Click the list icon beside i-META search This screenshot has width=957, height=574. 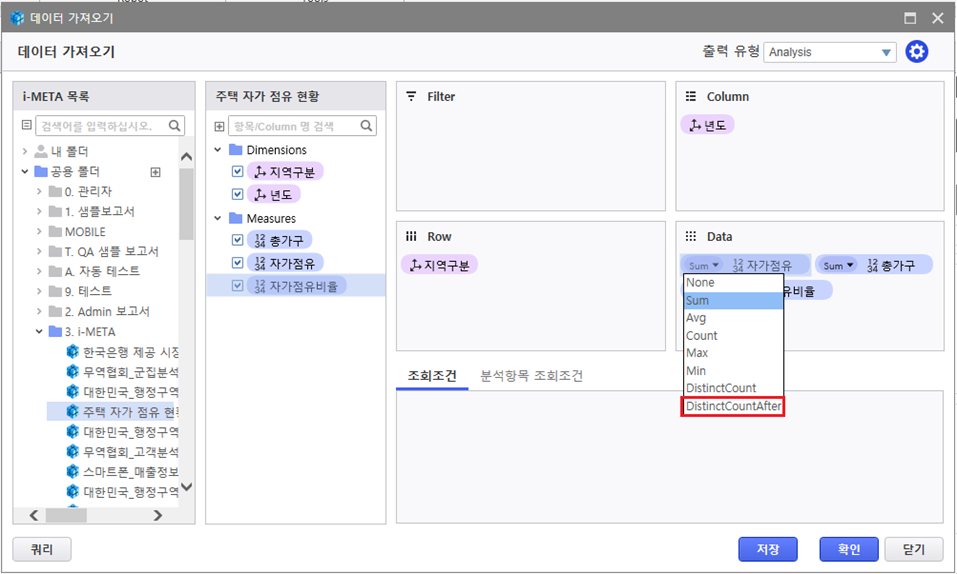27,126
